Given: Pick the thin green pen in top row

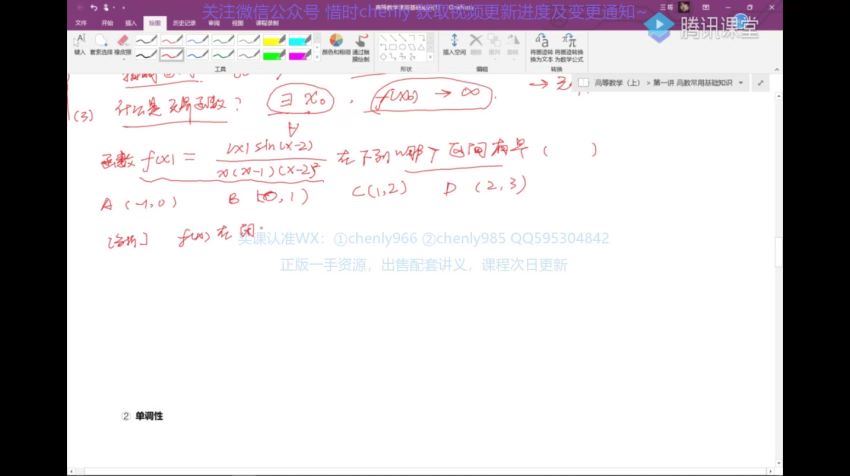Looking at the screenshot, I should [223, 40].
